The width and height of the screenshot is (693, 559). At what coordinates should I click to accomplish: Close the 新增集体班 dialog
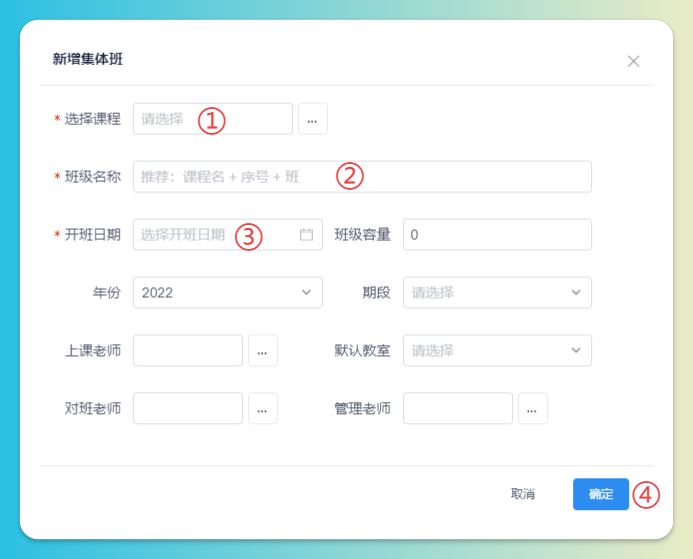point(633,61)
